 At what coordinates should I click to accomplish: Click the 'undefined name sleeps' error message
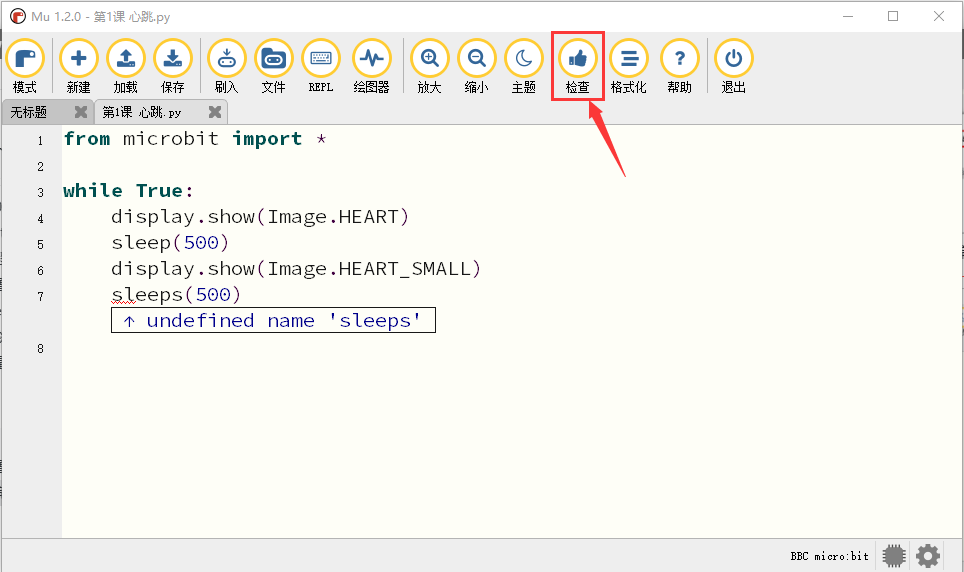pos(274,320)
